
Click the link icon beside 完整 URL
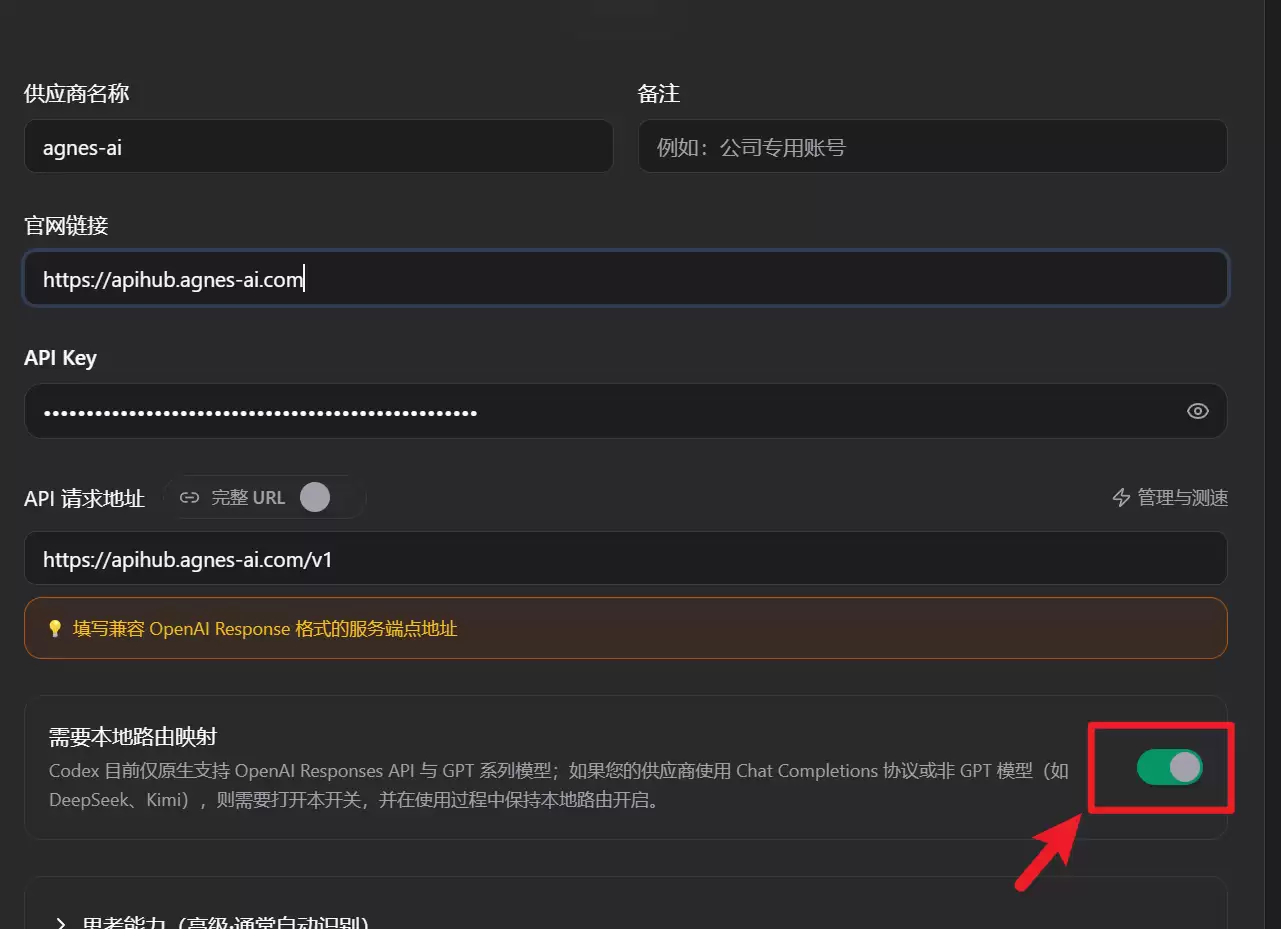[x=189, y=497]
